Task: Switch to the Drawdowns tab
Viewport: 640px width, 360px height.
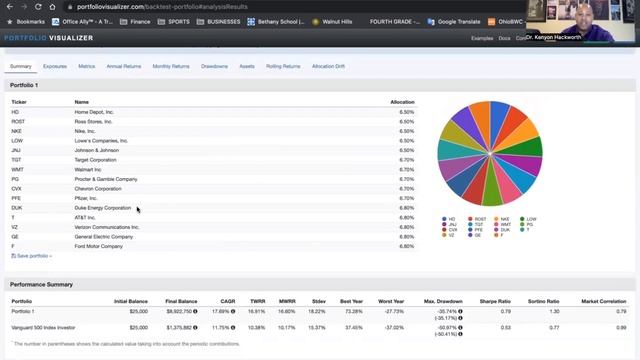Action: (x=214, y=66)
